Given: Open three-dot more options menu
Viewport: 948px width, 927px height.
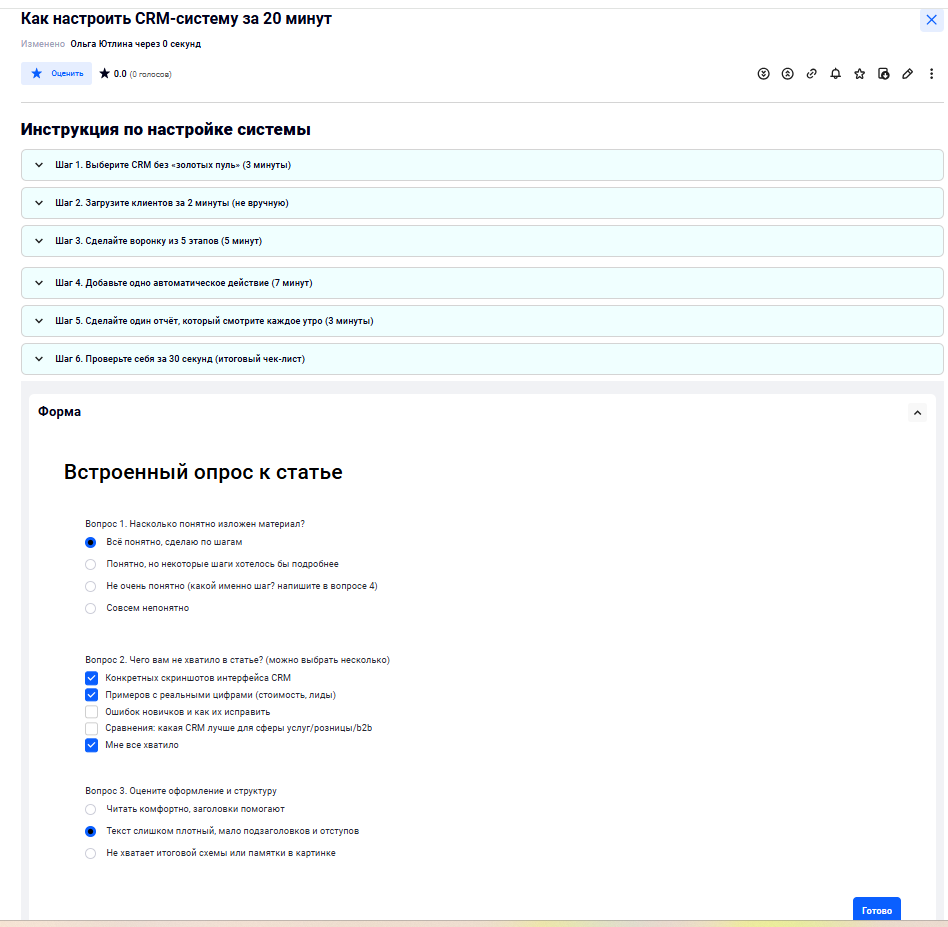Looking at the screenshot, I should (931, 74).
